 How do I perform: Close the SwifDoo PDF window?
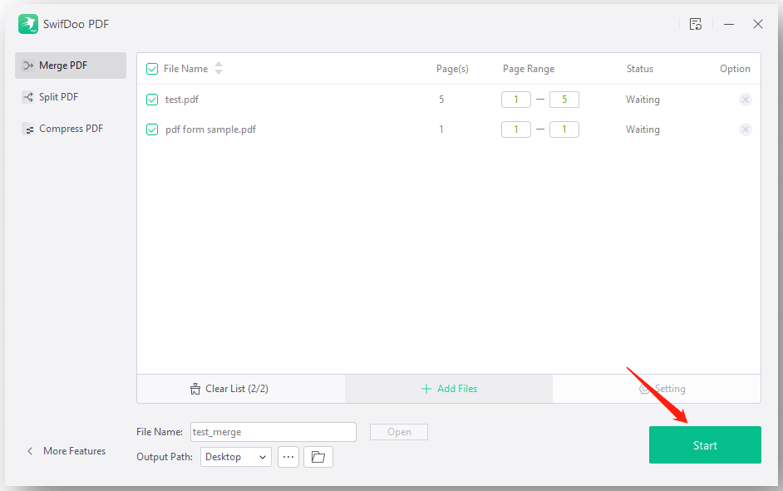pyautogui.click(x=758, y=24)
